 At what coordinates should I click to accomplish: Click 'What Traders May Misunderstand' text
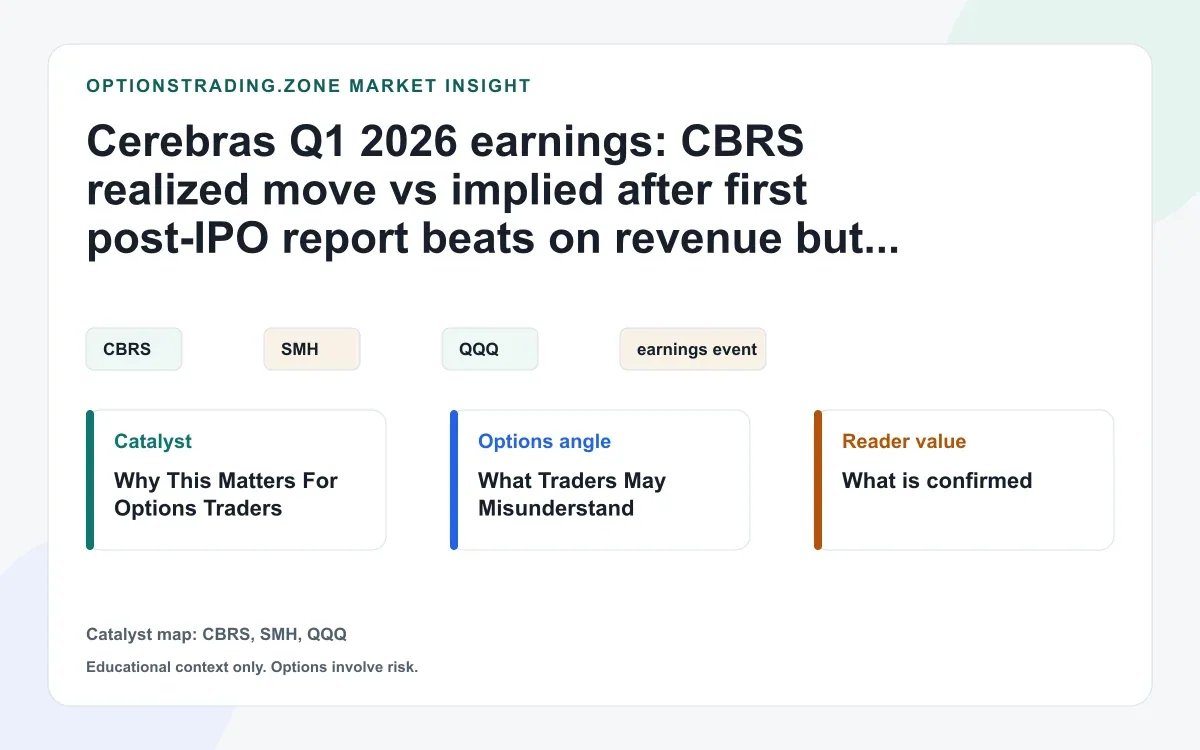pos(572,494)
